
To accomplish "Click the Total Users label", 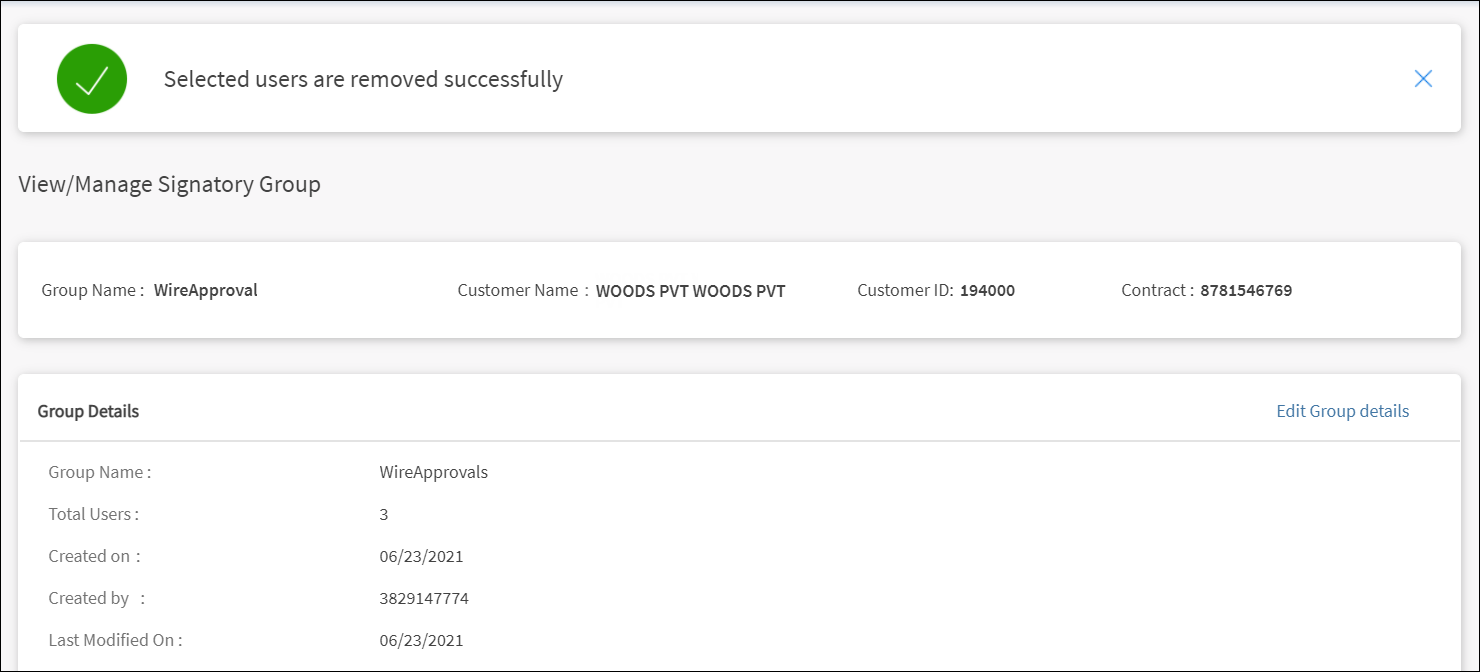I will 93,514.
